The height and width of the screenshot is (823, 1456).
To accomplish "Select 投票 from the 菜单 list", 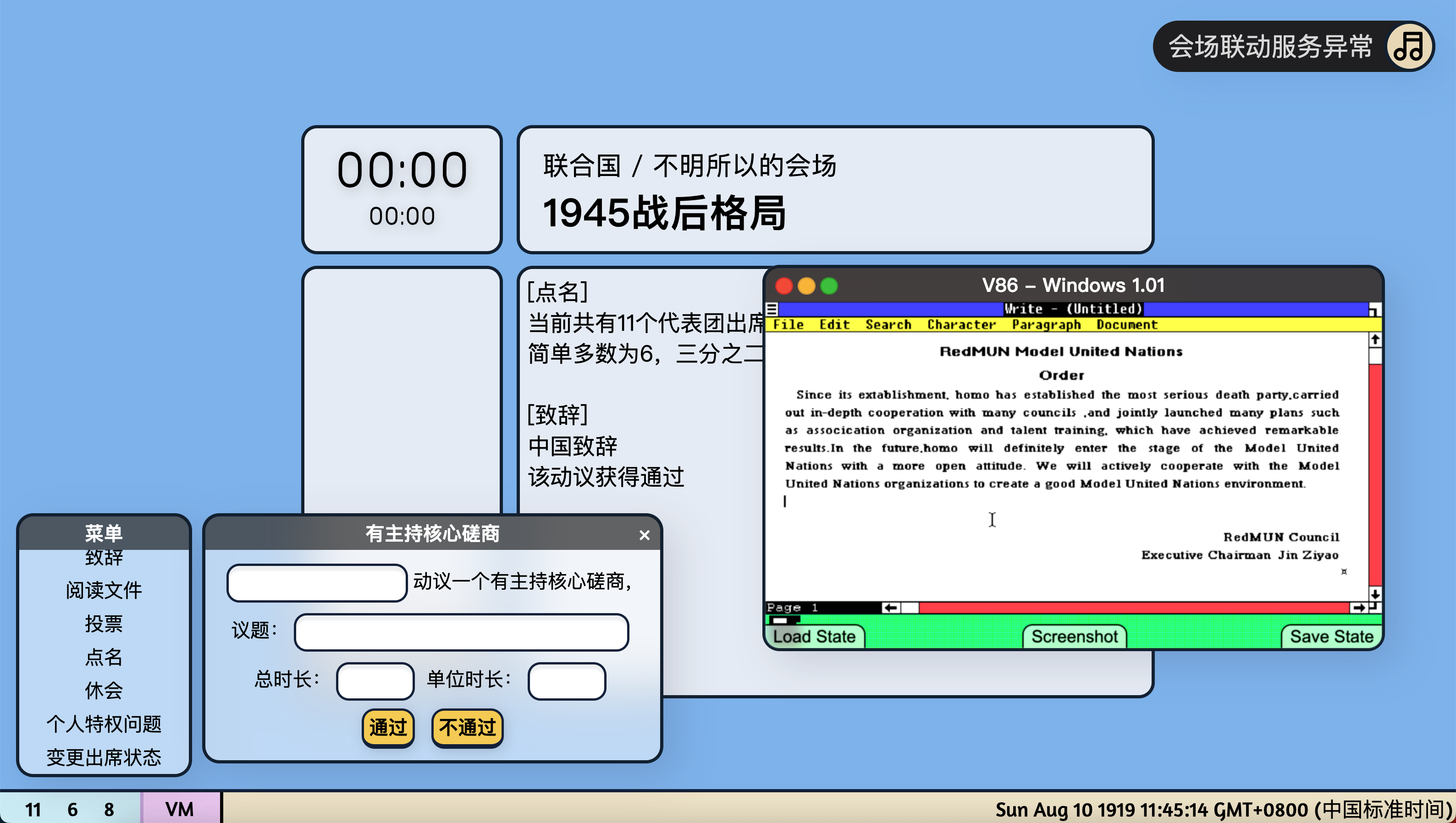I will [x=104, y=624].
